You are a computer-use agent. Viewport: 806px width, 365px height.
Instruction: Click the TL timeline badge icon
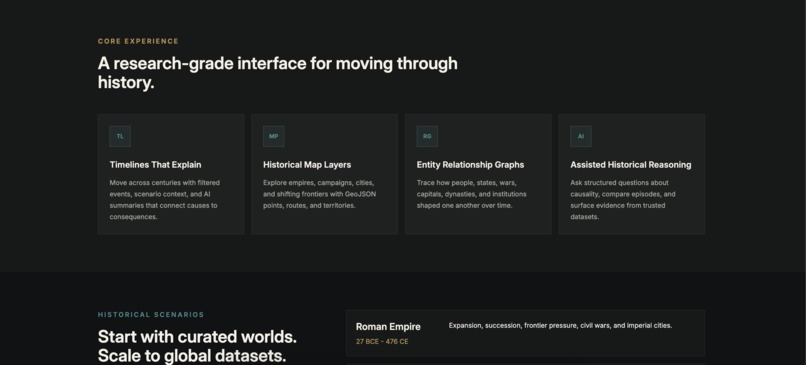(x=120, y=136)
